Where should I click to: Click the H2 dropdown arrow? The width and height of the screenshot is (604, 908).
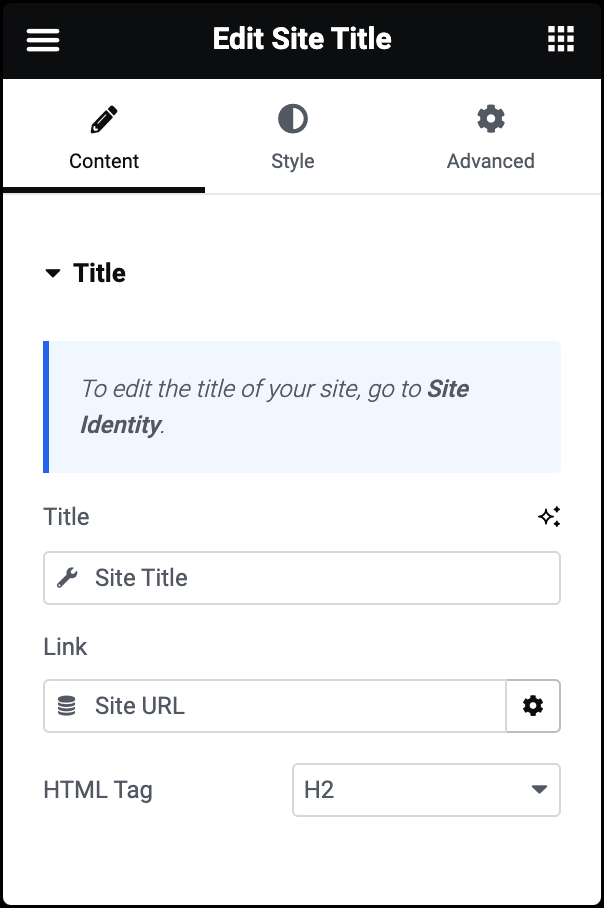pos(539,789)
